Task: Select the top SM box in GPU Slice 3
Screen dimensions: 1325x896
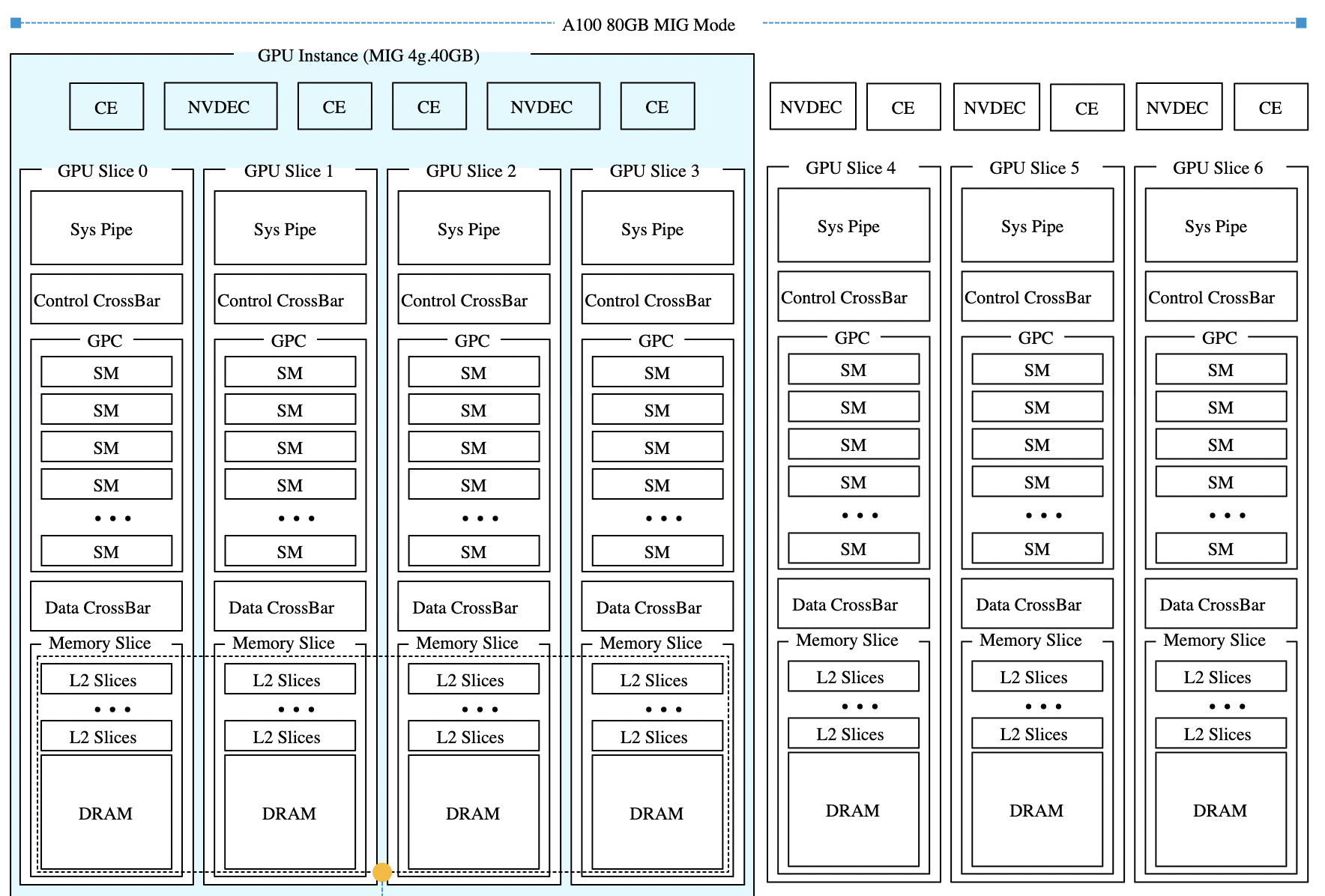Action: pyautogui.click(x=657, y=372)
